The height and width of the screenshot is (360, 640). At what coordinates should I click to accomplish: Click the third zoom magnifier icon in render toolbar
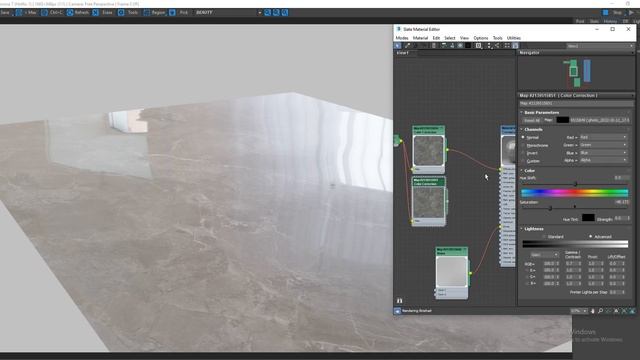click(x=285, y=13)
